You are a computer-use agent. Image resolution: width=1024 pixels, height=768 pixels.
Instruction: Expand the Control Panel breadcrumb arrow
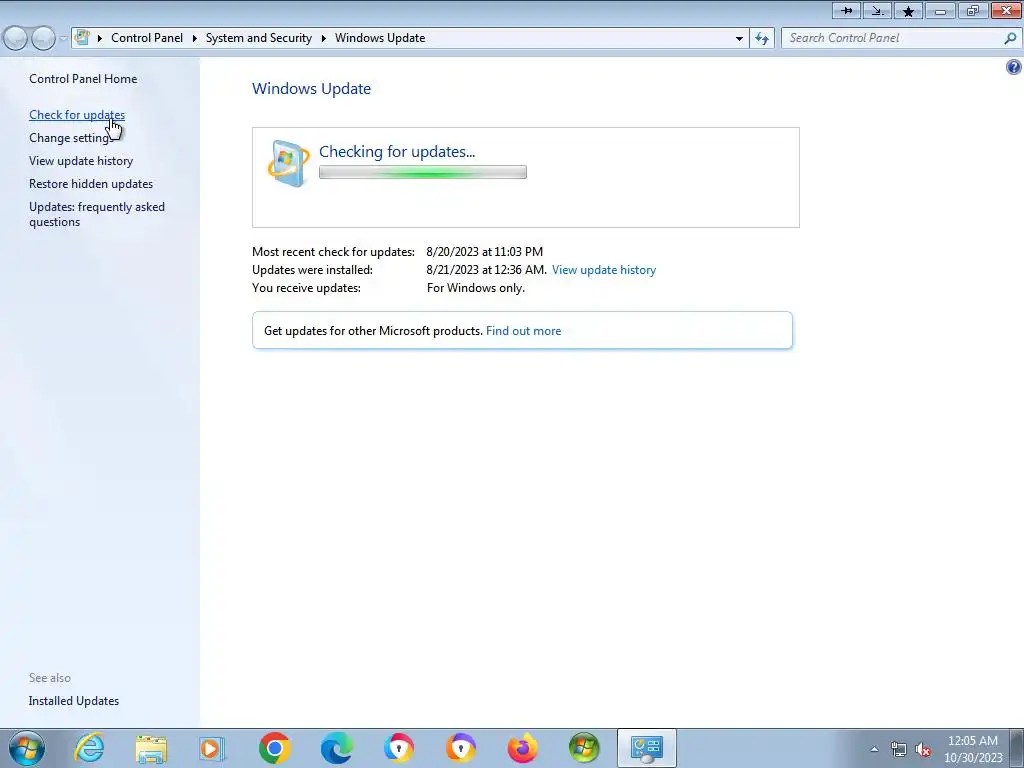point(195,38)
